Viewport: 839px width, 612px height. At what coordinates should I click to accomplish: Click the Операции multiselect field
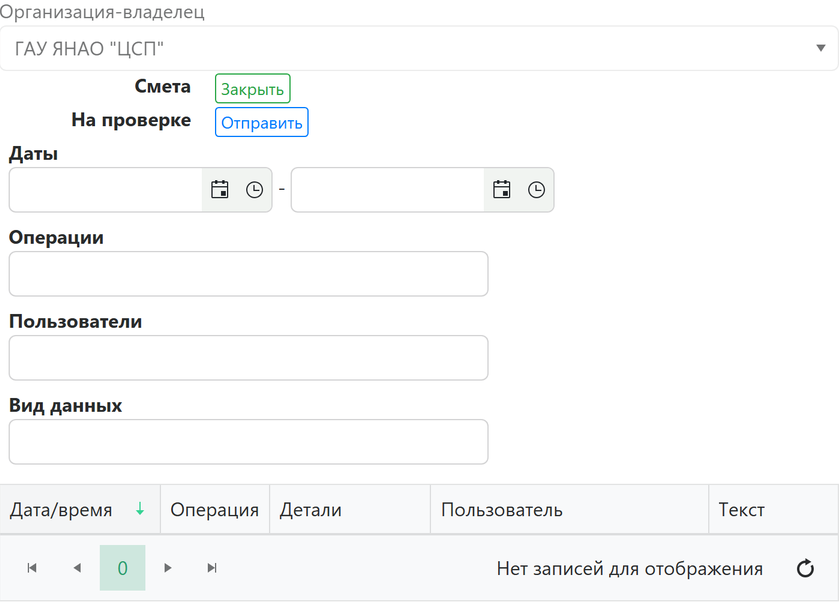coord(248,274)
